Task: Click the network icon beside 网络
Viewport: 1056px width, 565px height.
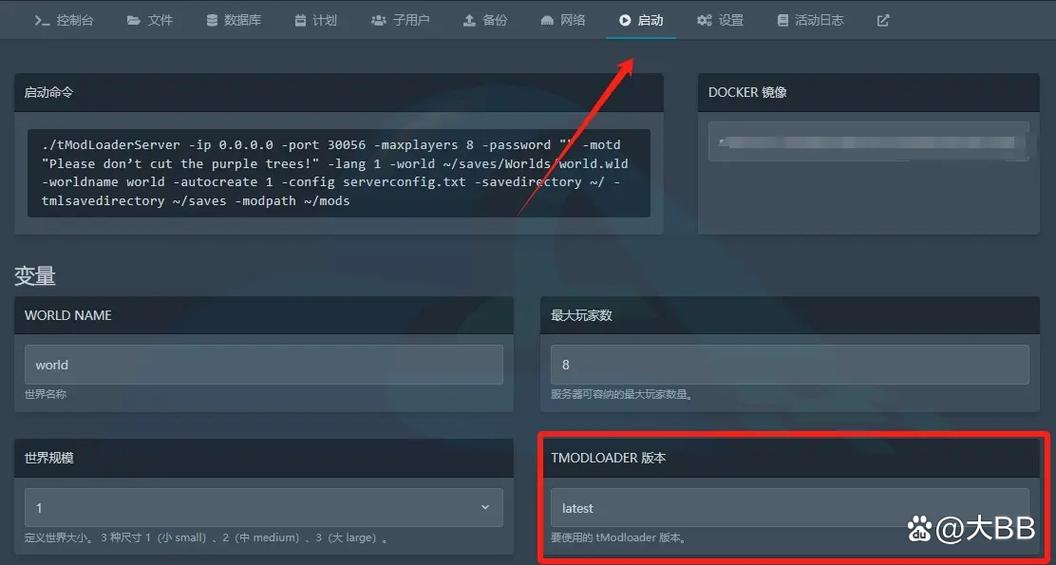Action: (x=547, y=21)
